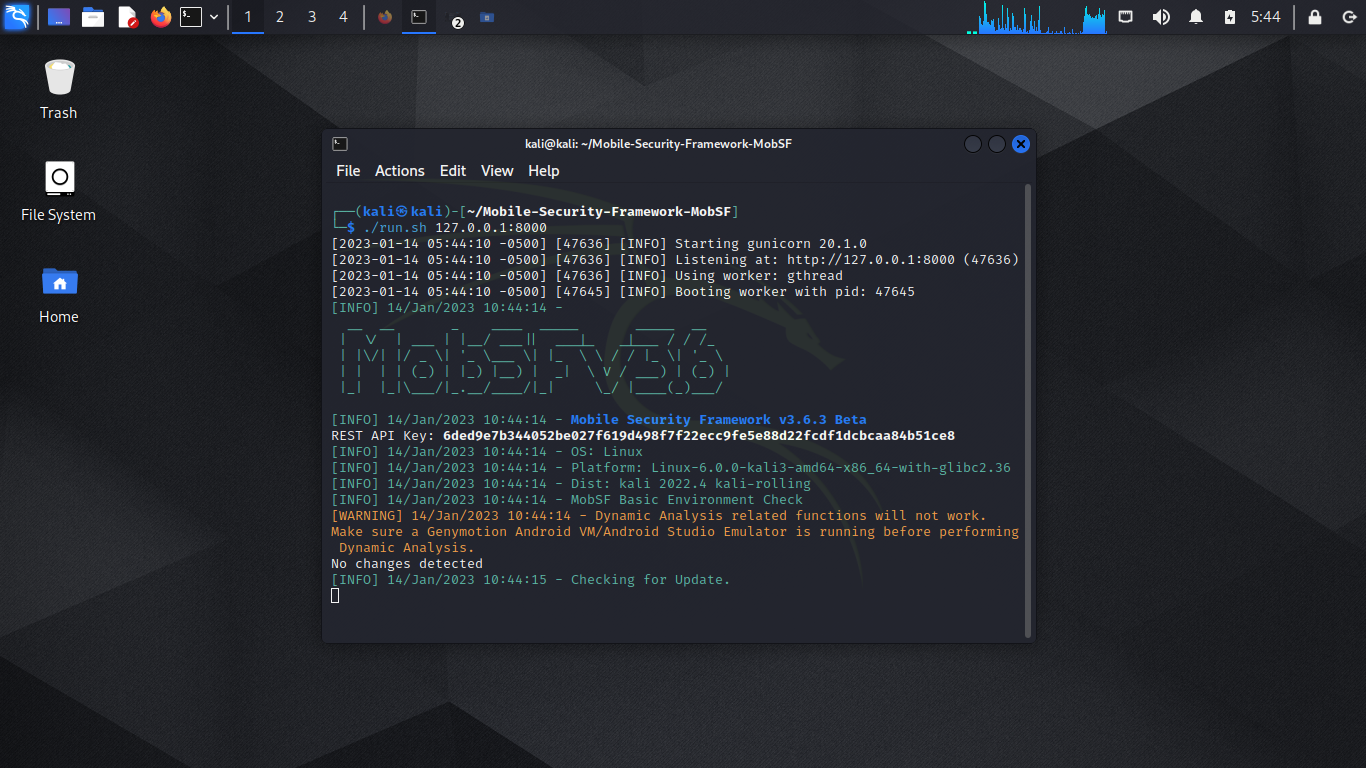The height and width of the screenshot is (768, 1366).
Task: Click the terminal cursor block
Action: point(335,595)
